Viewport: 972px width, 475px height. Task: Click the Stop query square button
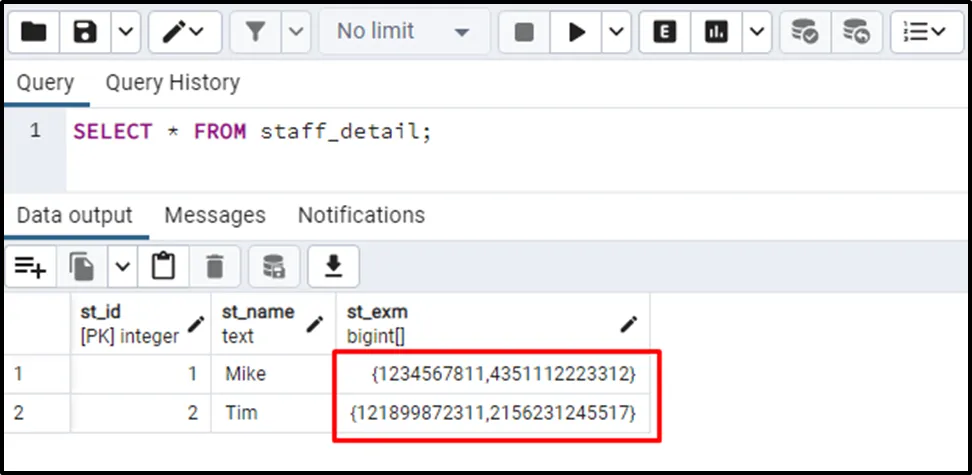click(x=524, y=32)
